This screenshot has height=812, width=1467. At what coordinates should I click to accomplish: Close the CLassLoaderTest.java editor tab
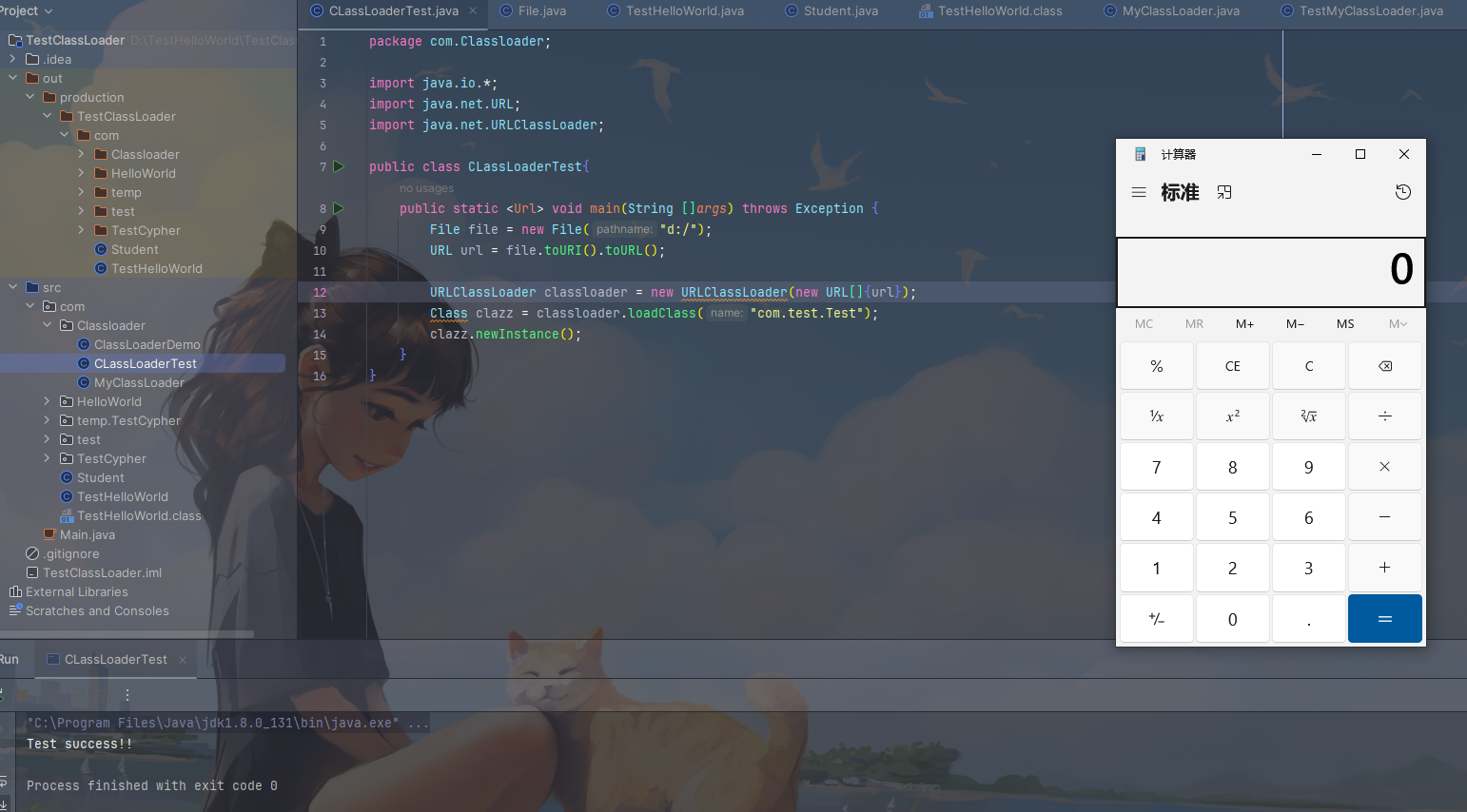(x=473, y=10)
